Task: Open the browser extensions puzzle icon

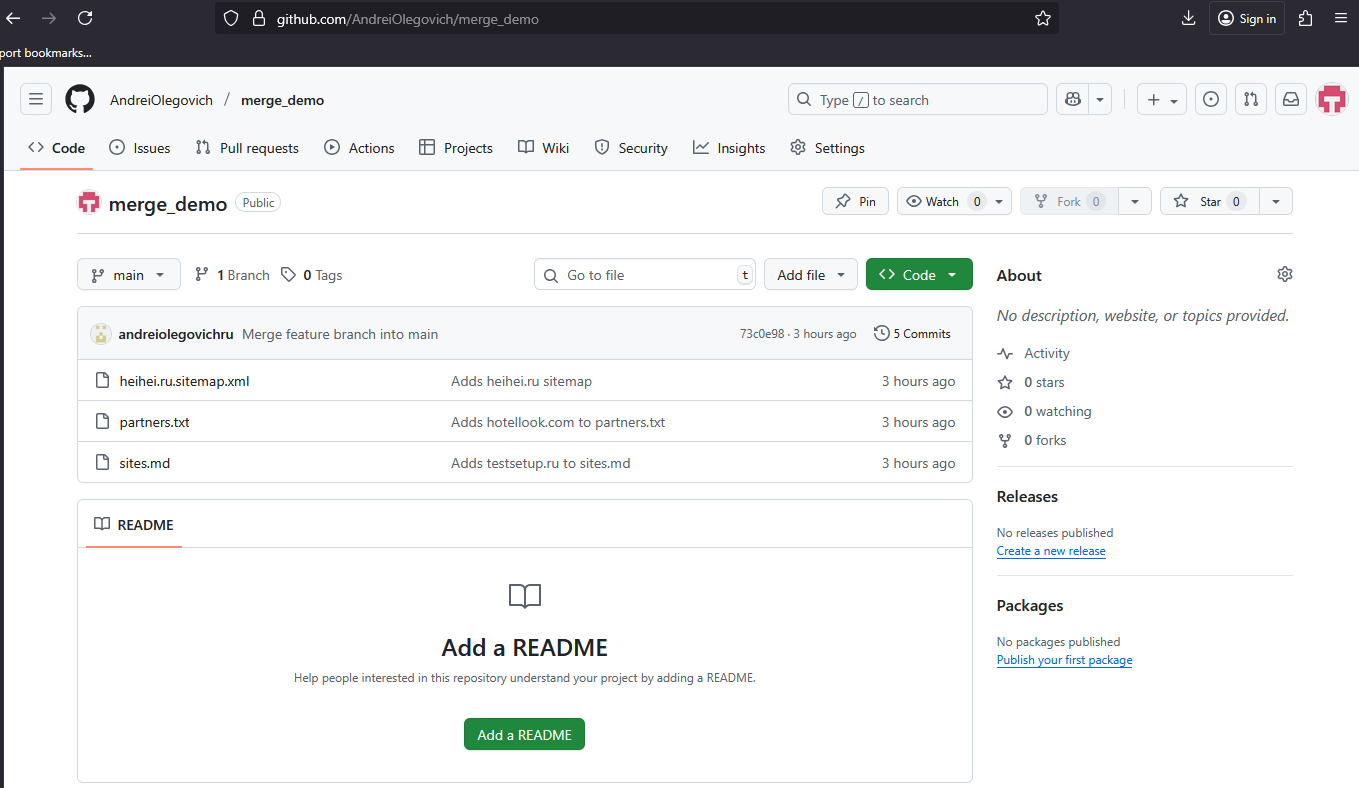Action: click(1305, 18)
